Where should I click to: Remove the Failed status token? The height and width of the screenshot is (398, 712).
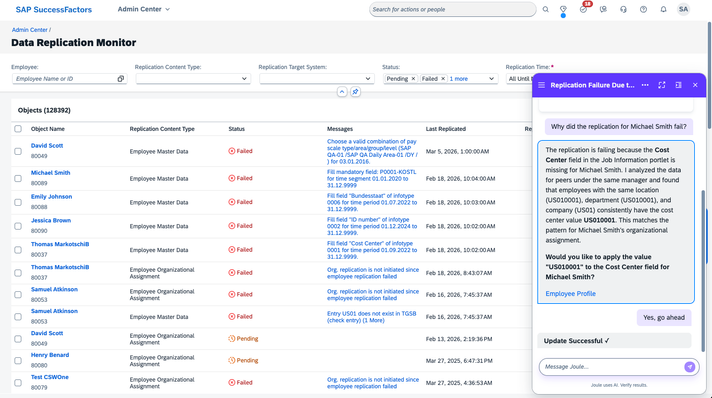coord(443,79)
